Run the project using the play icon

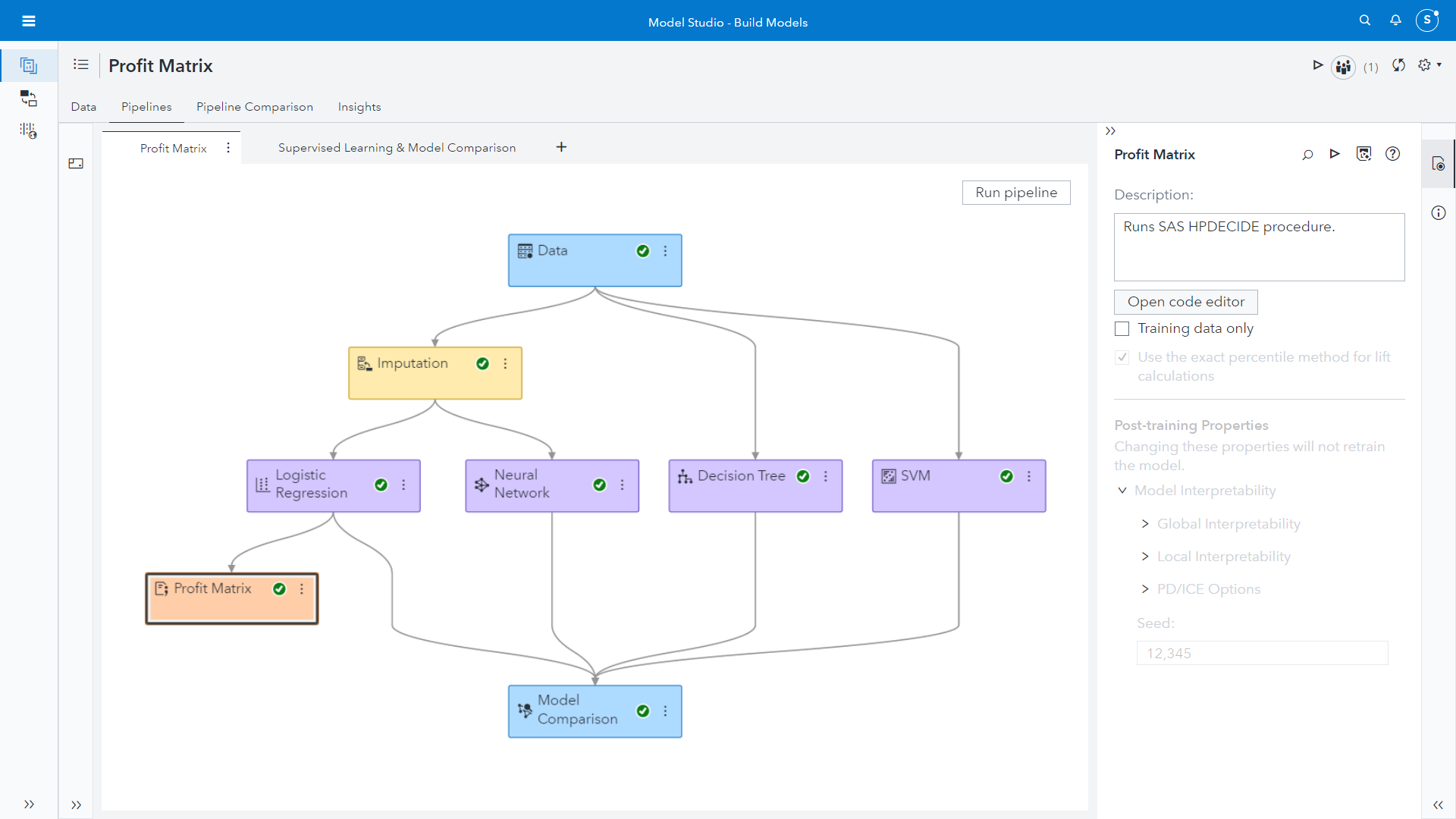[1318, 66]
